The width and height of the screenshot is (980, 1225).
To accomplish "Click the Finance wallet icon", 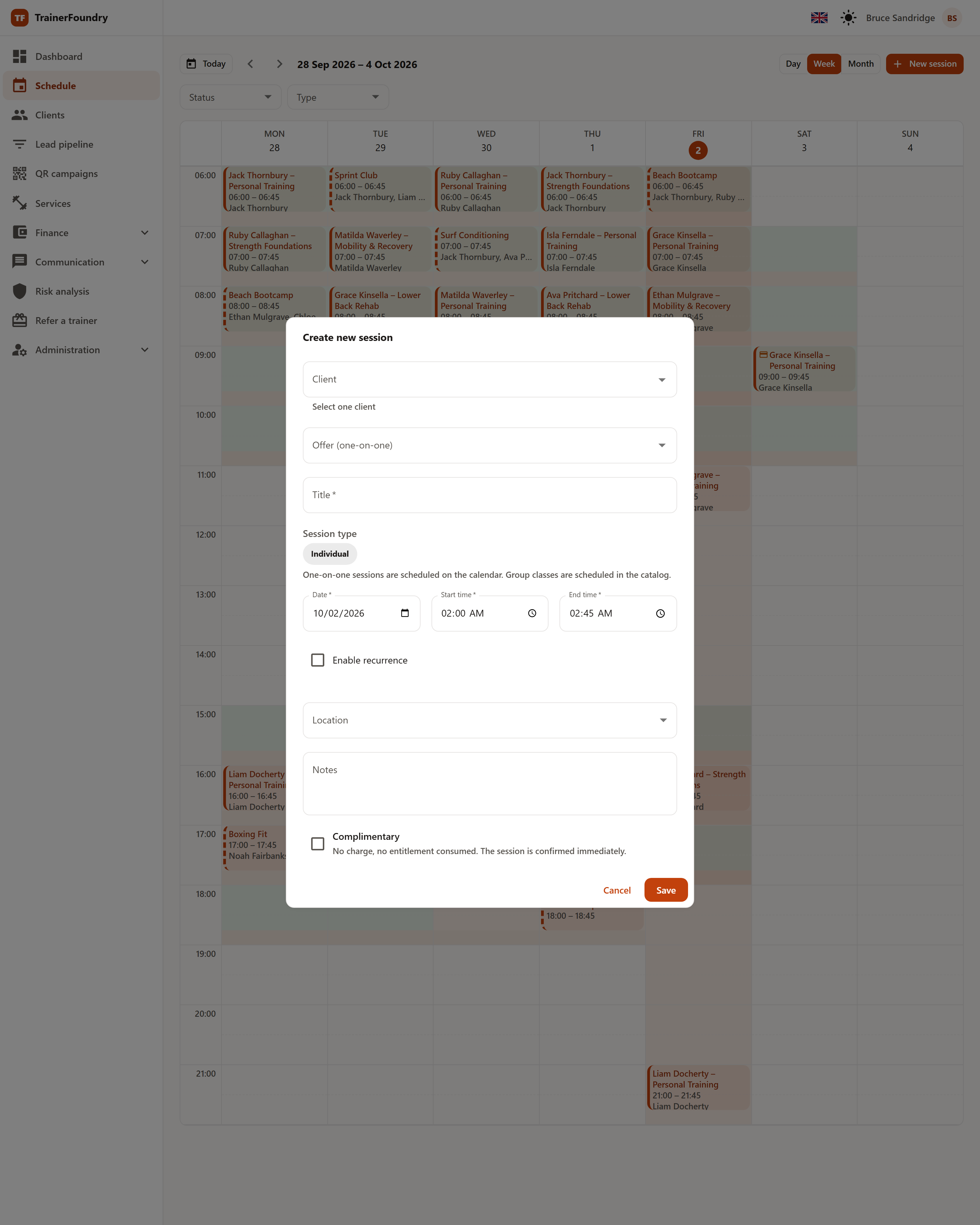I will click(x=19, y=232).
